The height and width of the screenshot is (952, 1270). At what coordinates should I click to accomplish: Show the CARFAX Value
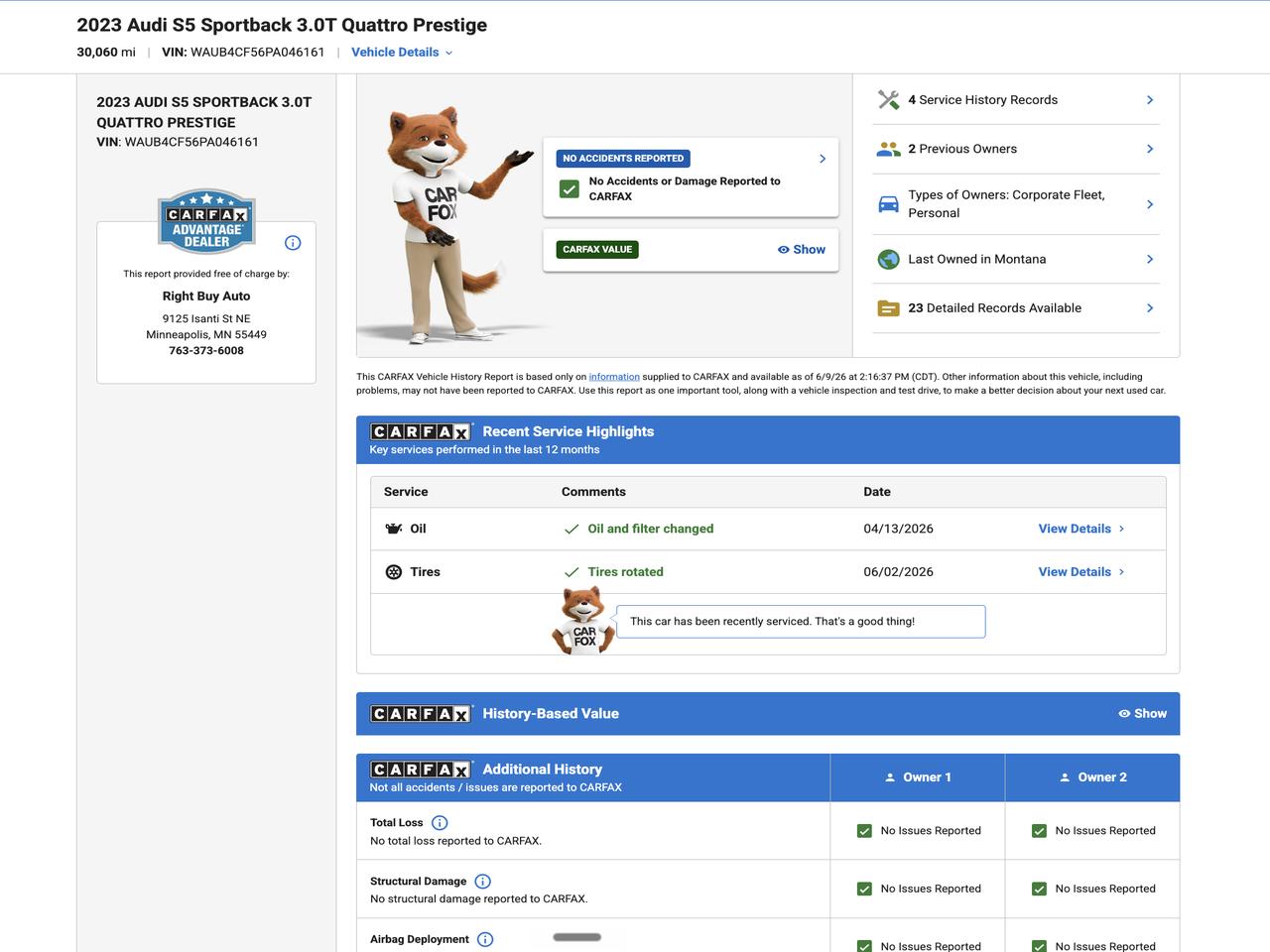click(802, 250)
